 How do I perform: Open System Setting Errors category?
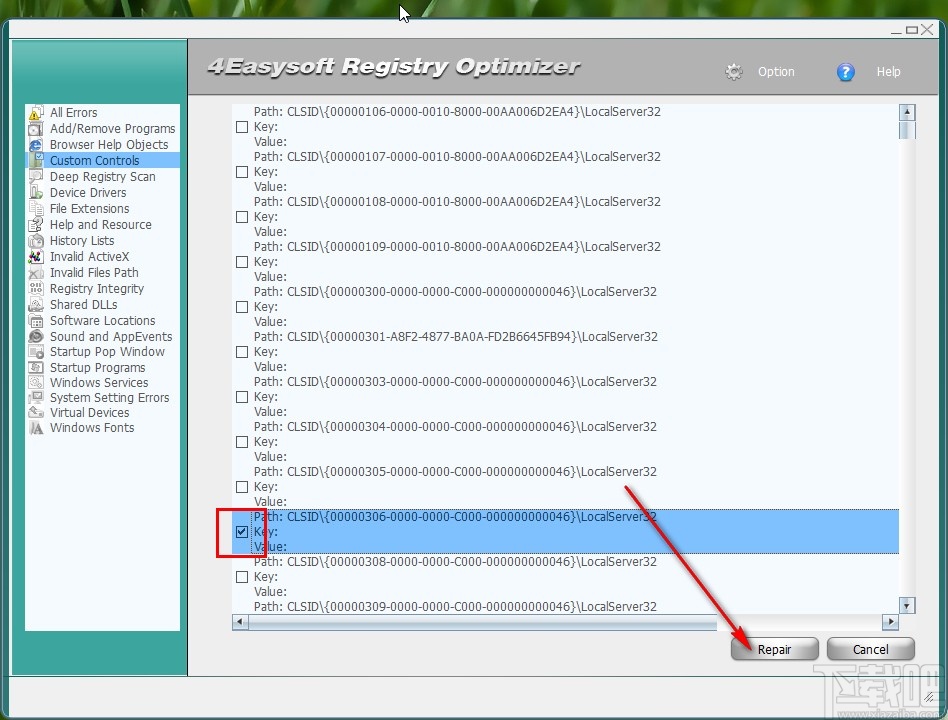[x=109, y=398]
